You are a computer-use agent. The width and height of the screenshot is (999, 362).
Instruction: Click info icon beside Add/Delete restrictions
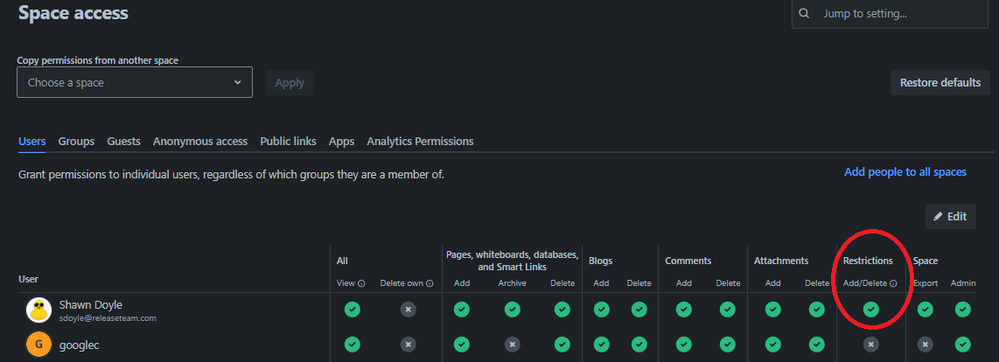[893, 284]
